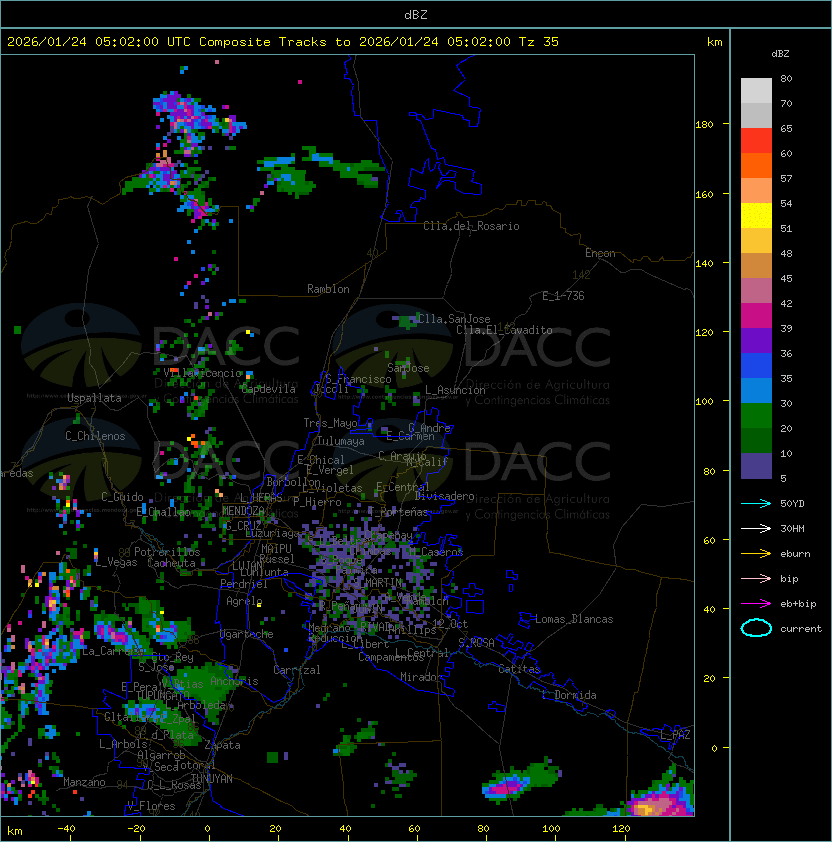Viewport: 832px width, 842px height.
Task: Pick the light grey 70-80 dBZ swatch
Action: point(756,91)
